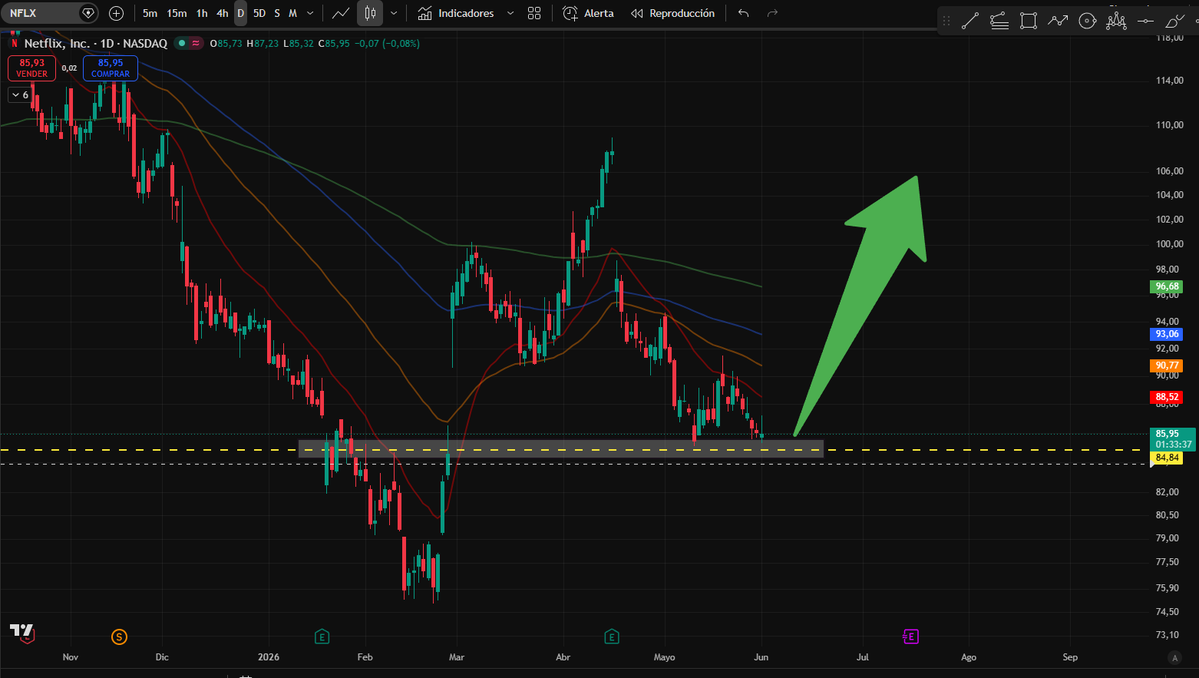Click the earnings E marker near Abr

pyautogui.click(x=611, y=637)
